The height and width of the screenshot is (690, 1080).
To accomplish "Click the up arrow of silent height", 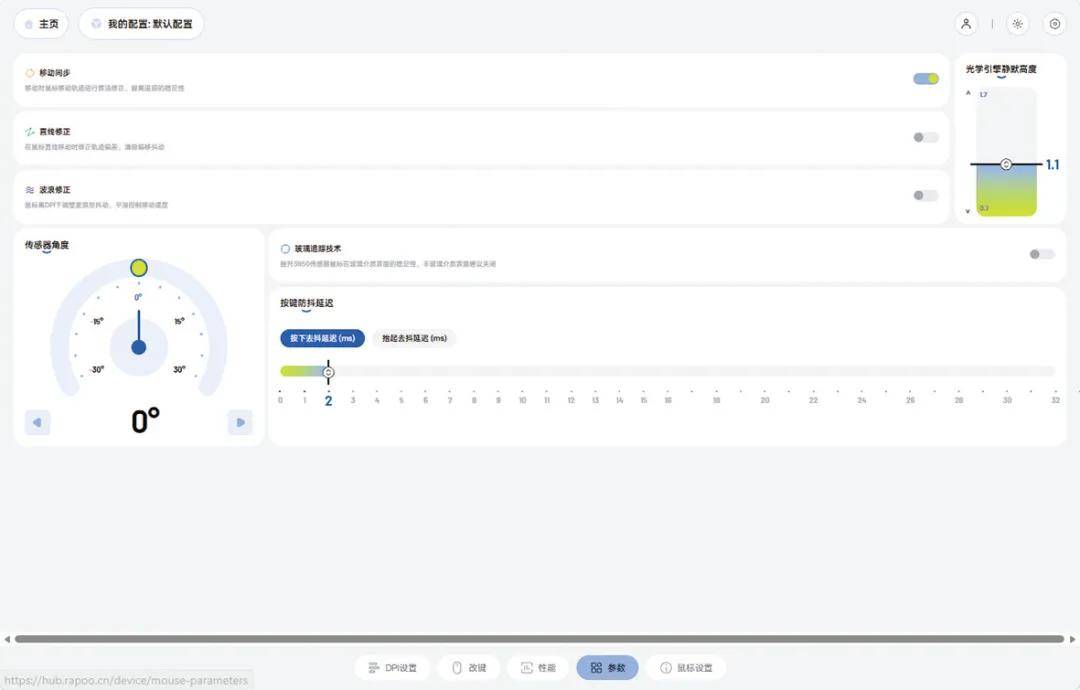I will click(968, 93).
